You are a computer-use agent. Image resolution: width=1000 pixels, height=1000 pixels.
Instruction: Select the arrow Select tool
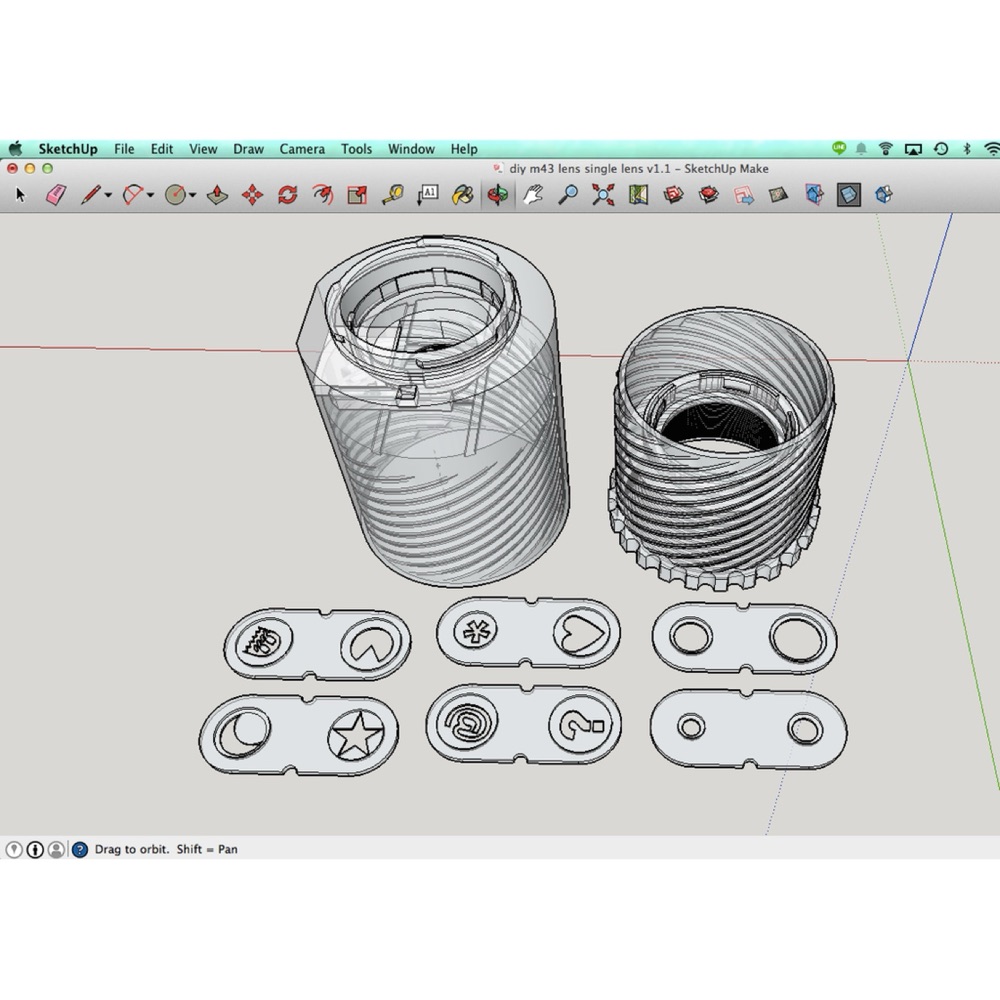click(x=20, y=195)
